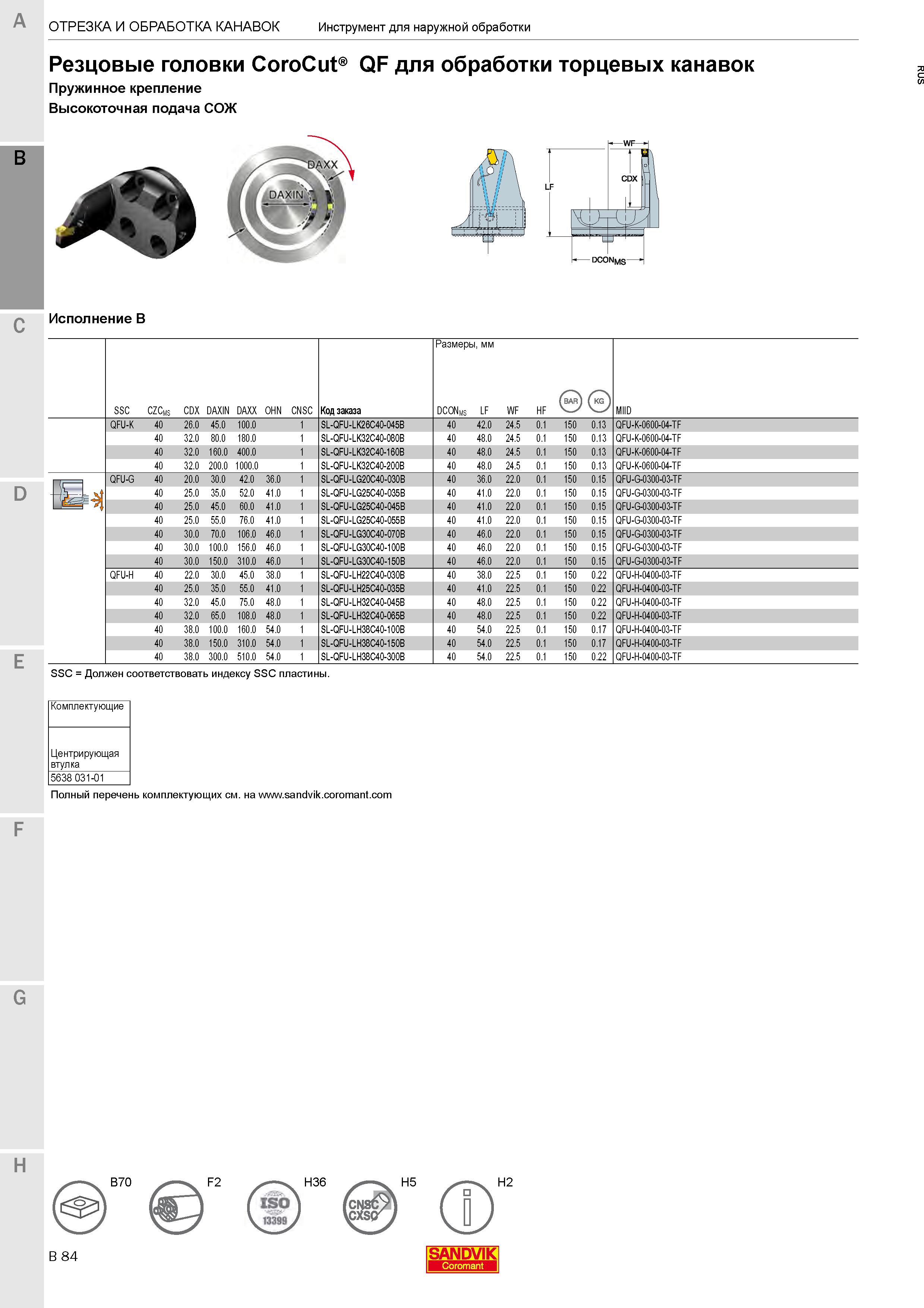
Task: Select the LF/WF/CDX dimension drawing
Action: click(602, 202)
